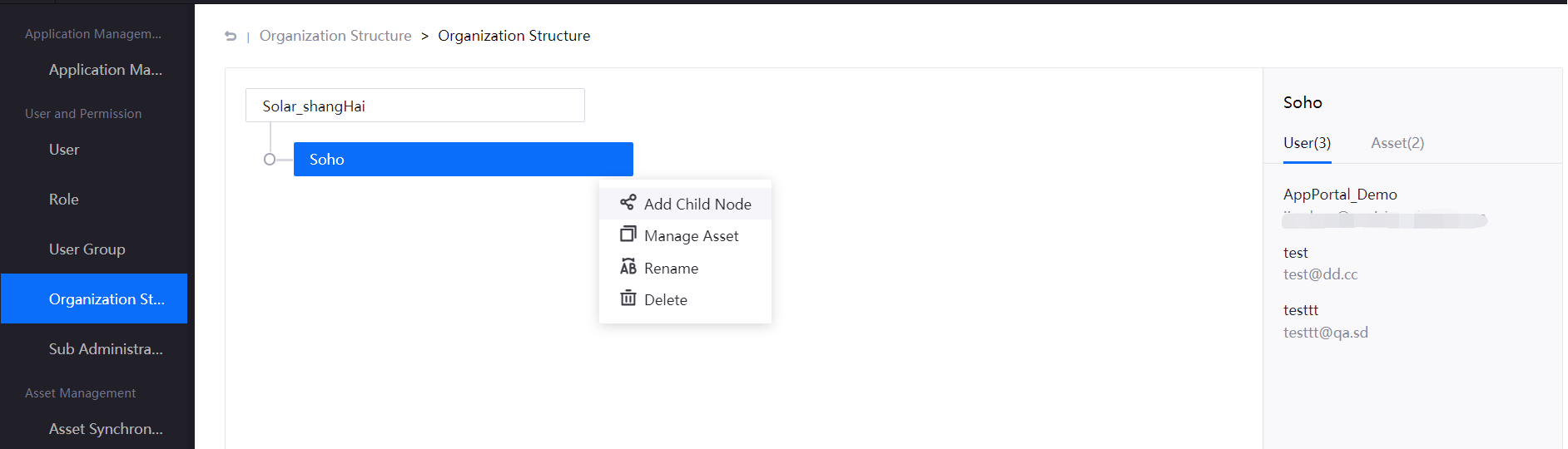Select Add Child Node menu option

[x=697, y=205]
